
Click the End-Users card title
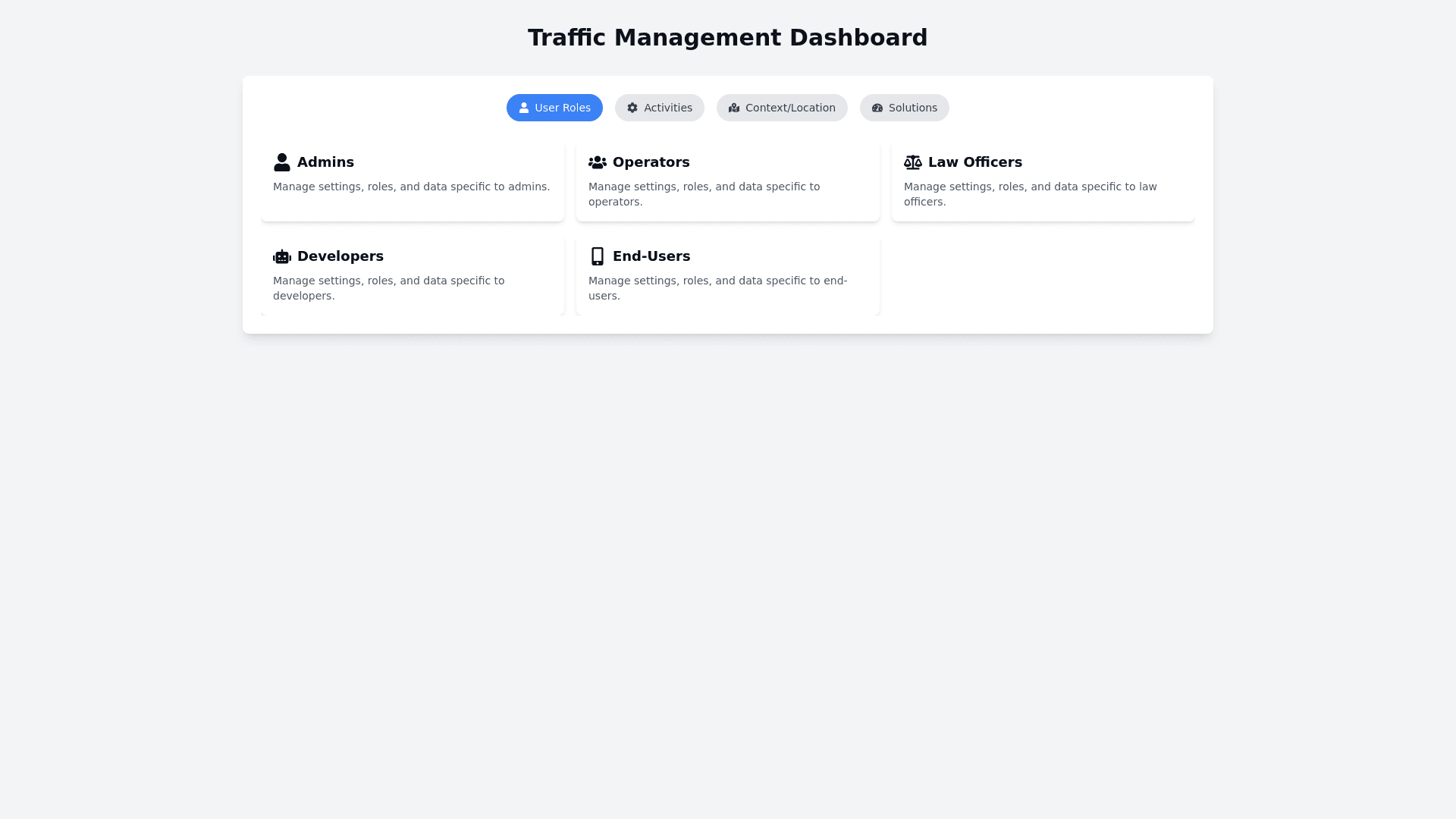[x=651, y=256]
